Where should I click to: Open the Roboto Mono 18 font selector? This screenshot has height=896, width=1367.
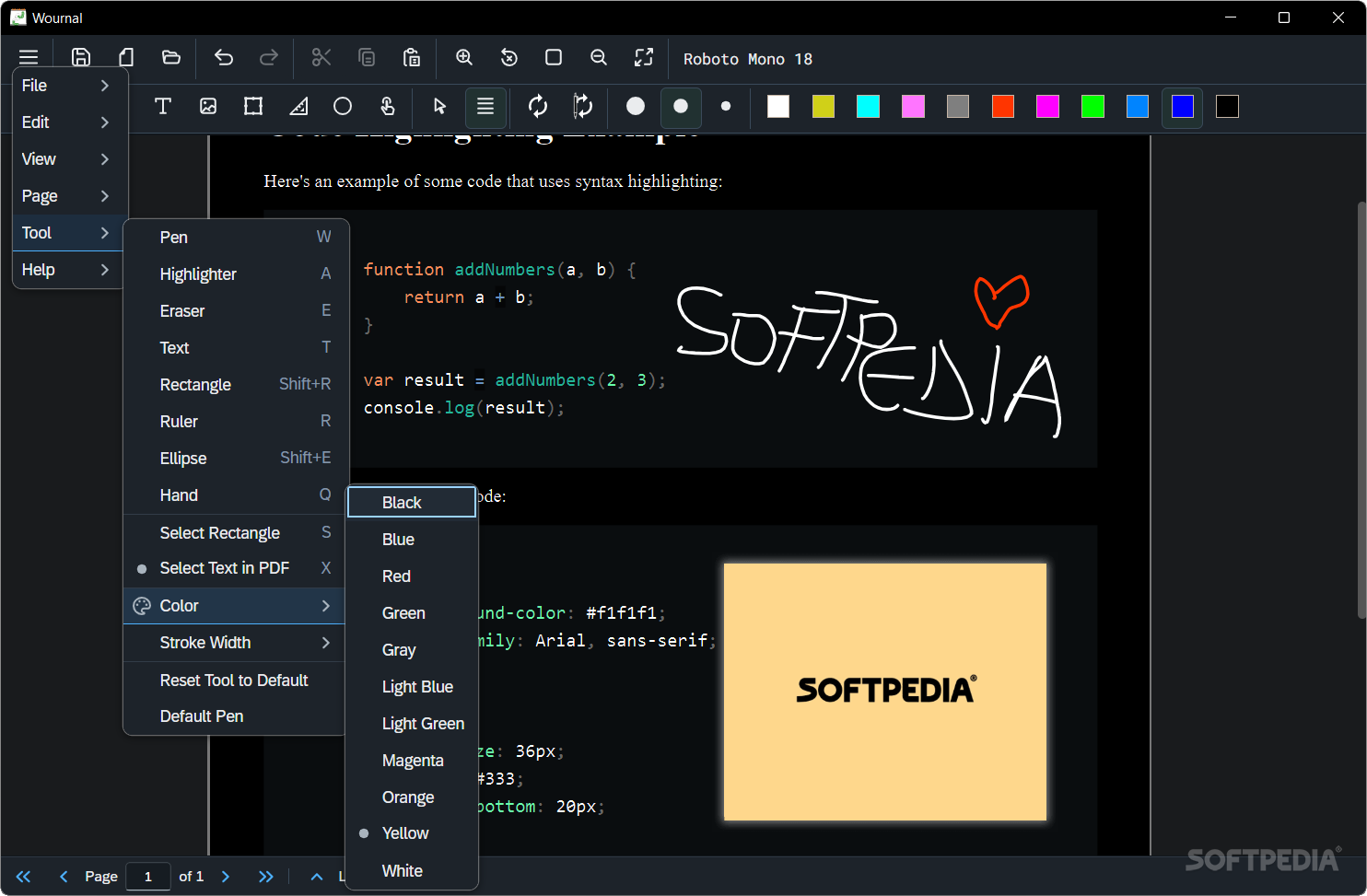pos(748,59)
